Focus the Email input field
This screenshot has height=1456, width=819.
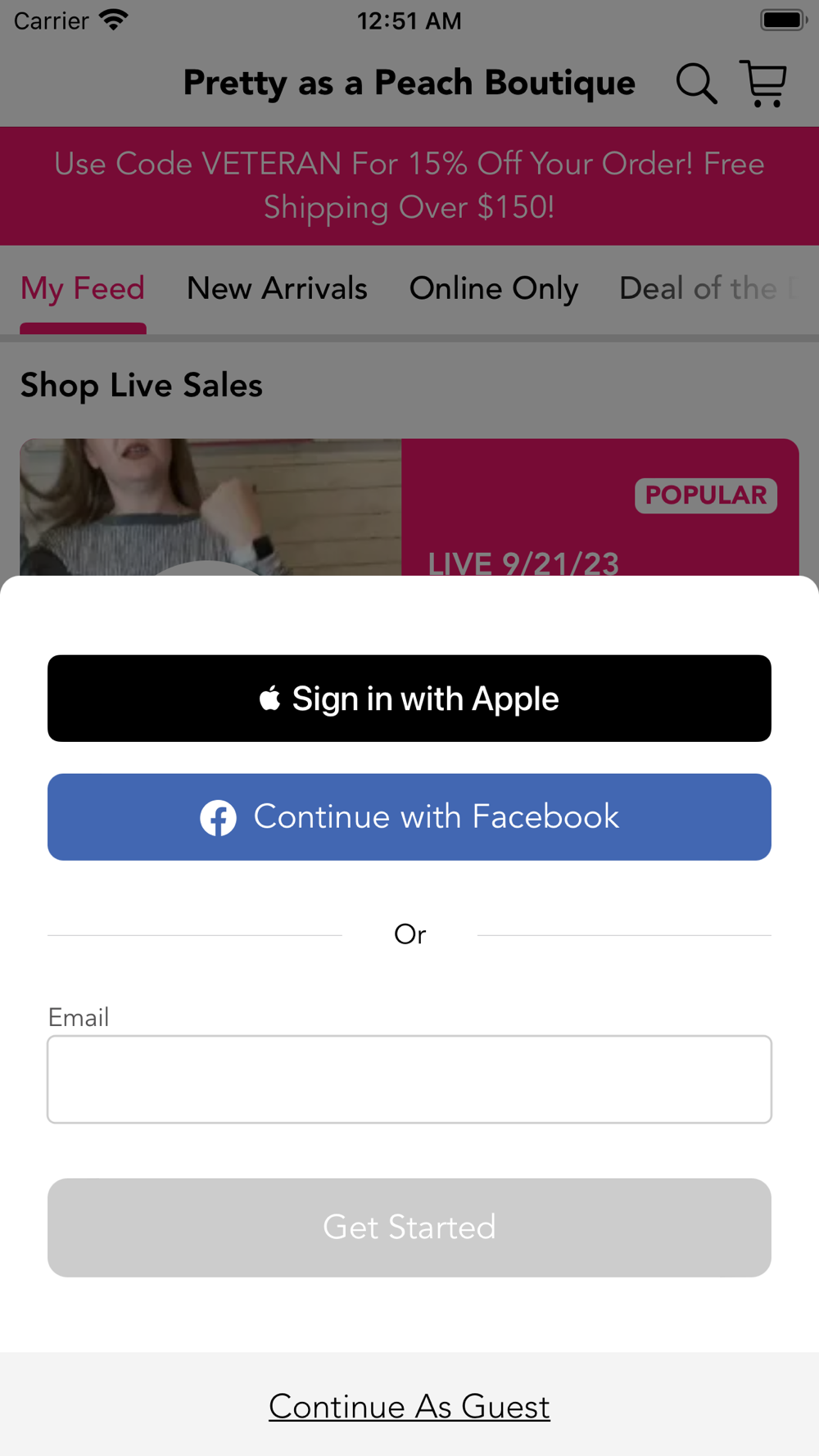[x=409, y=1079]
